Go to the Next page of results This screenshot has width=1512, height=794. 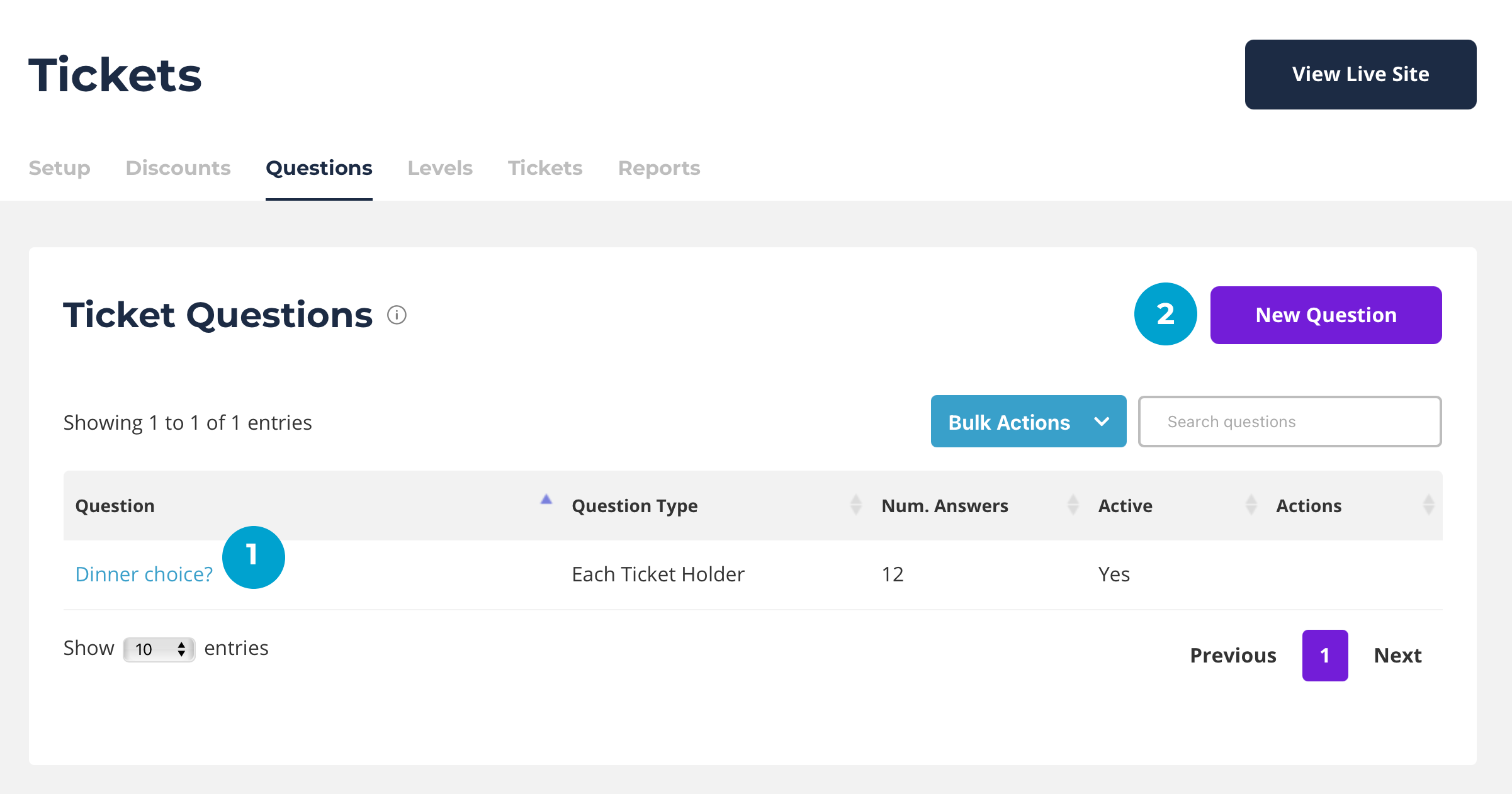pos(1397,656)
